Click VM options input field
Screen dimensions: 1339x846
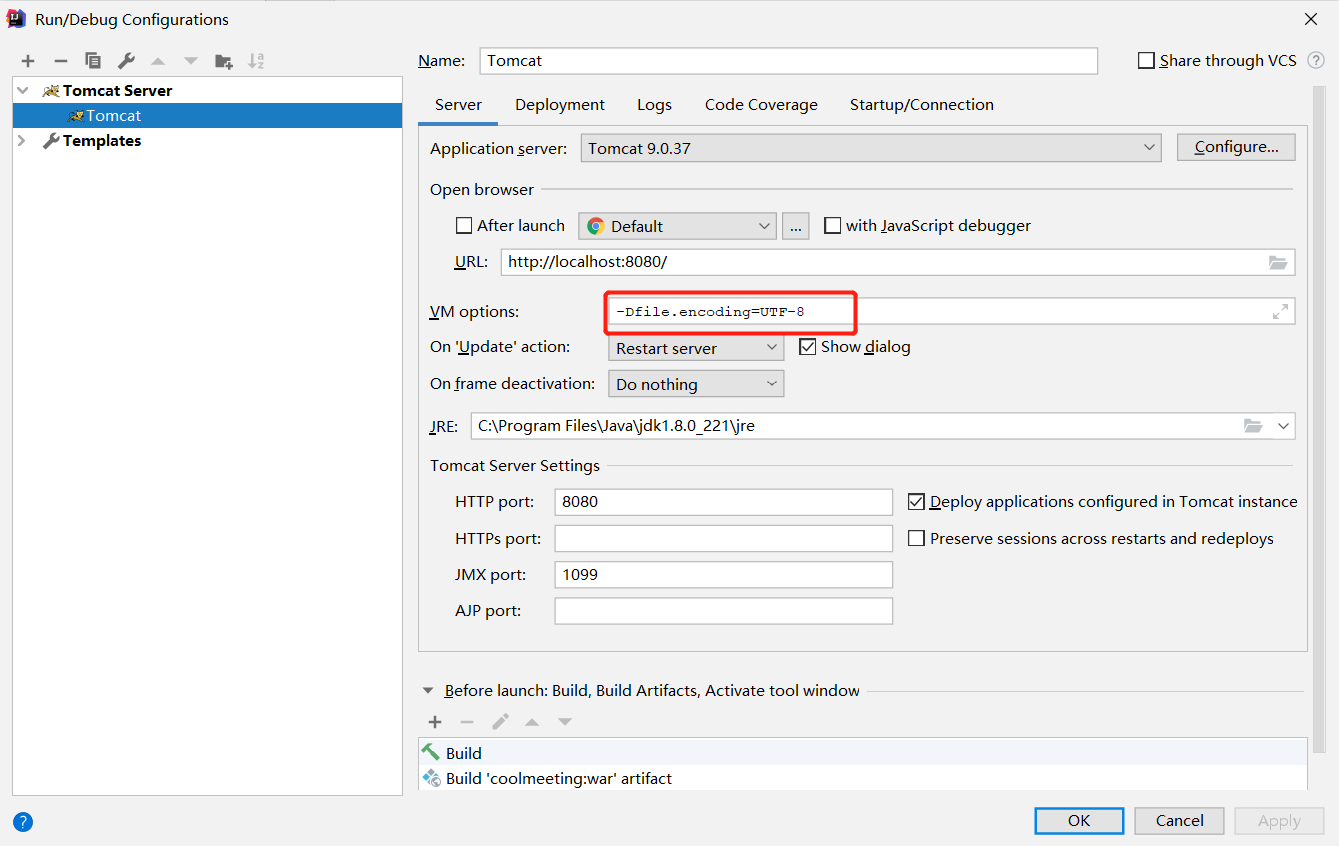[951, 312]
